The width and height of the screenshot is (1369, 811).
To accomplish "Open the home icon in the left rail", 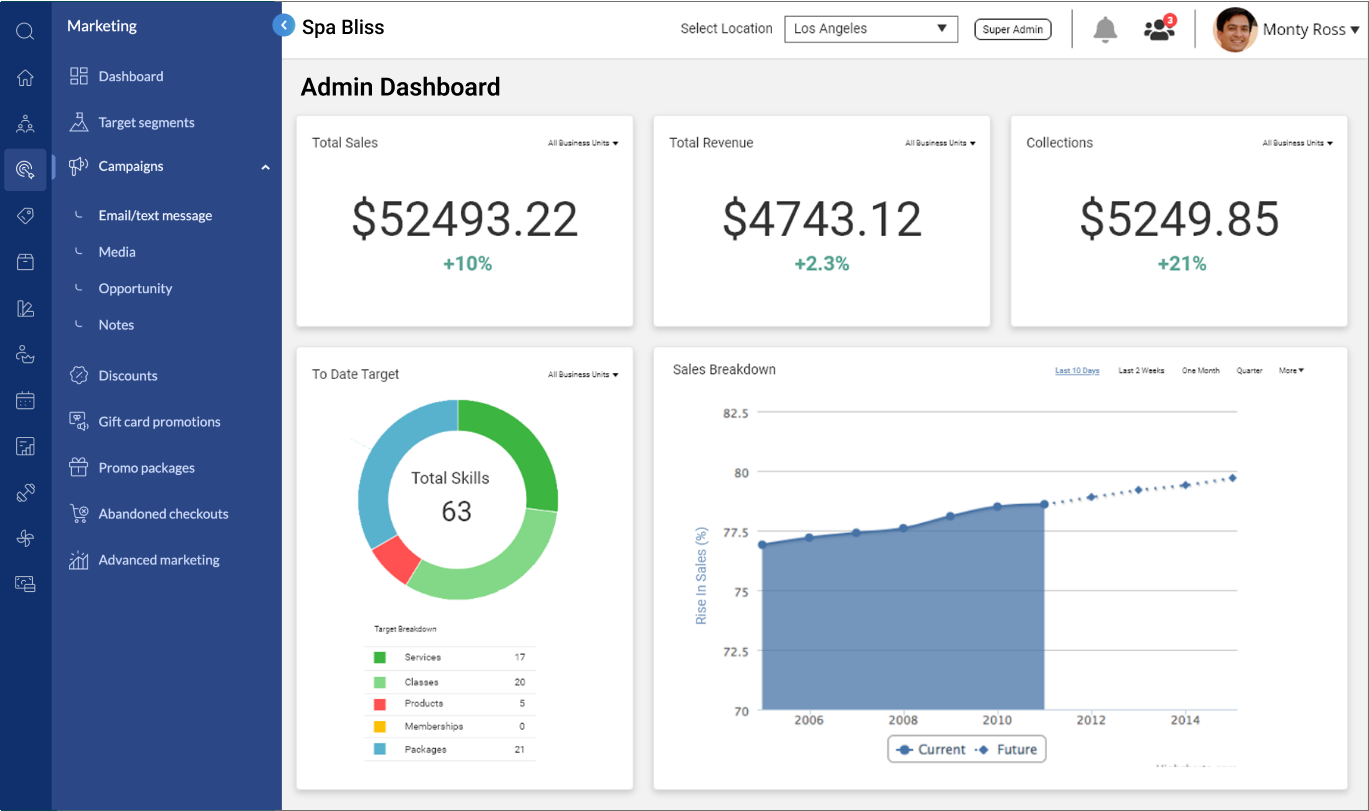I will [25, 78].
